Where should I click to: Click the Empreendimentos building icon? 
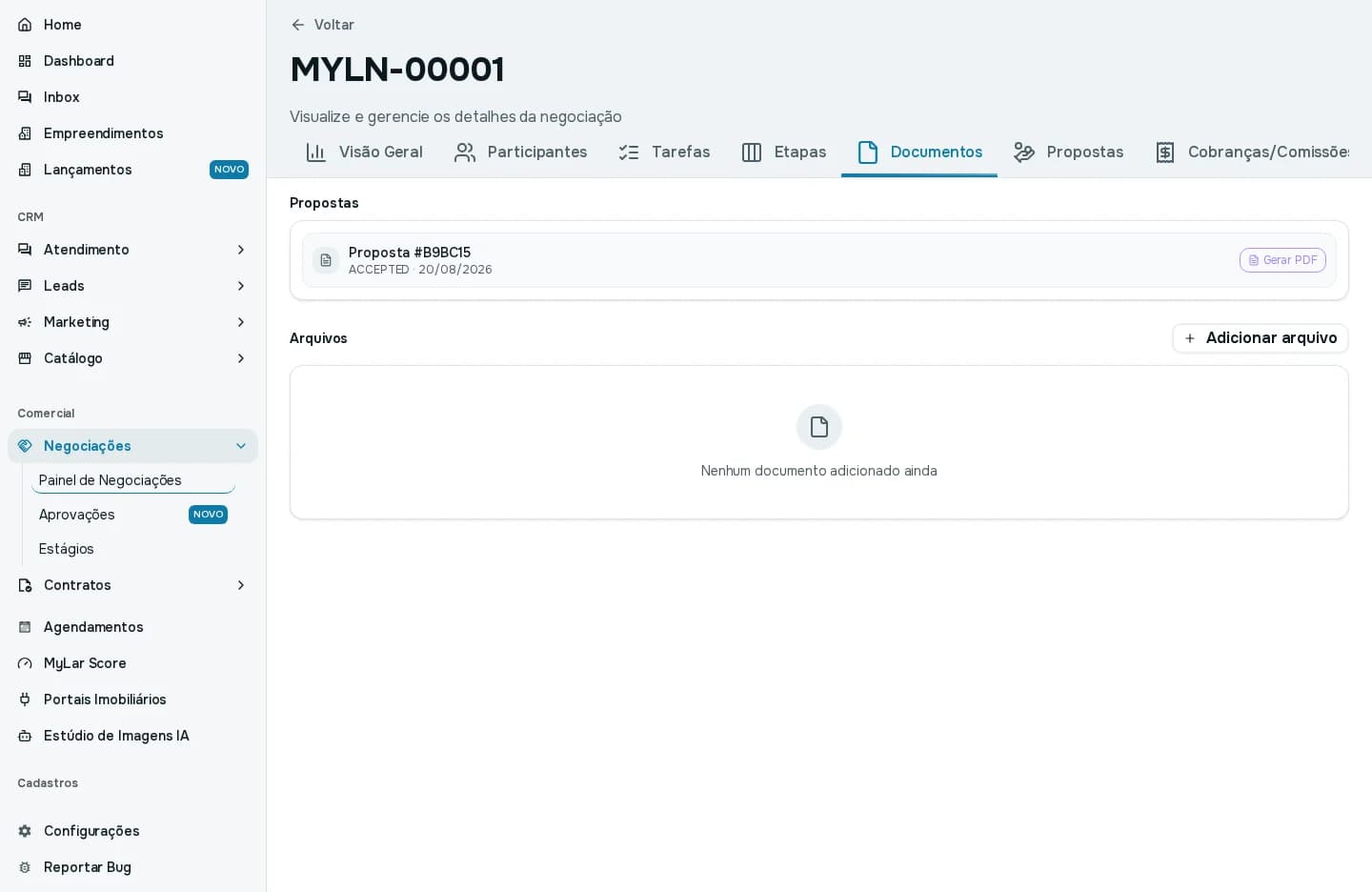coord(25,133)
